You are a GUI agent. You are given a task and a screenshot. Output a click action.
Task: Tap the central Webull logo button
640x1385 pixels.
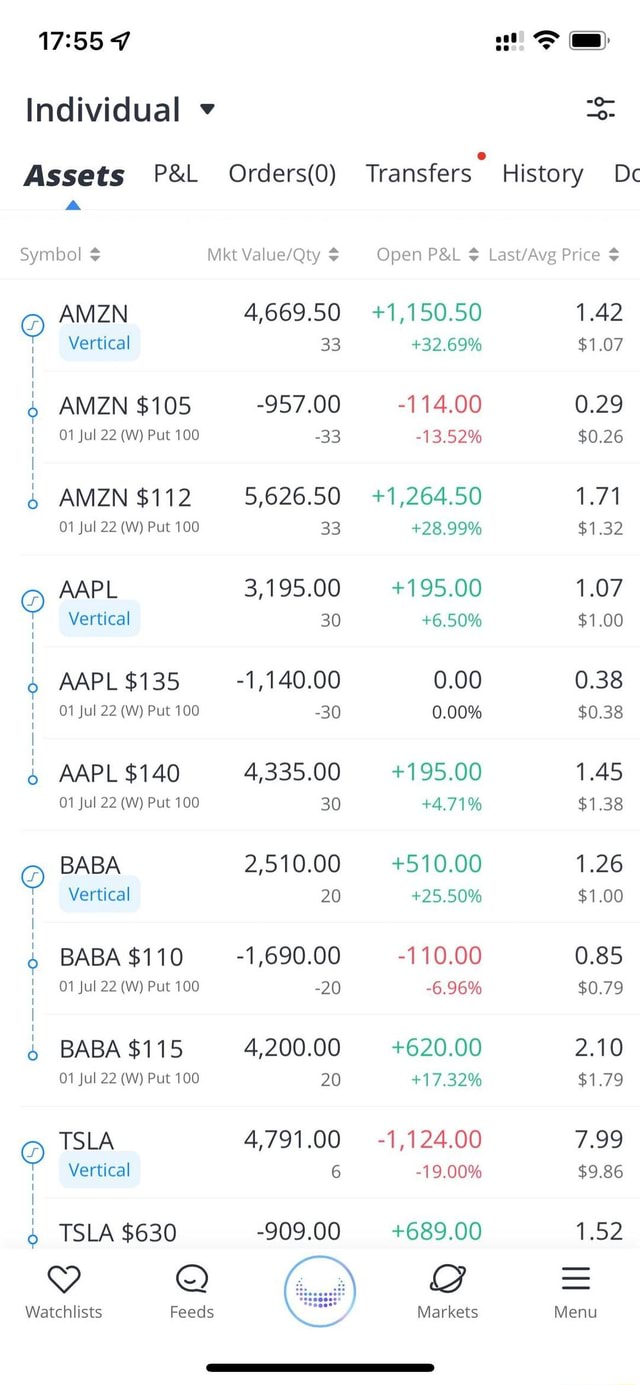[x=319, y=1291]
